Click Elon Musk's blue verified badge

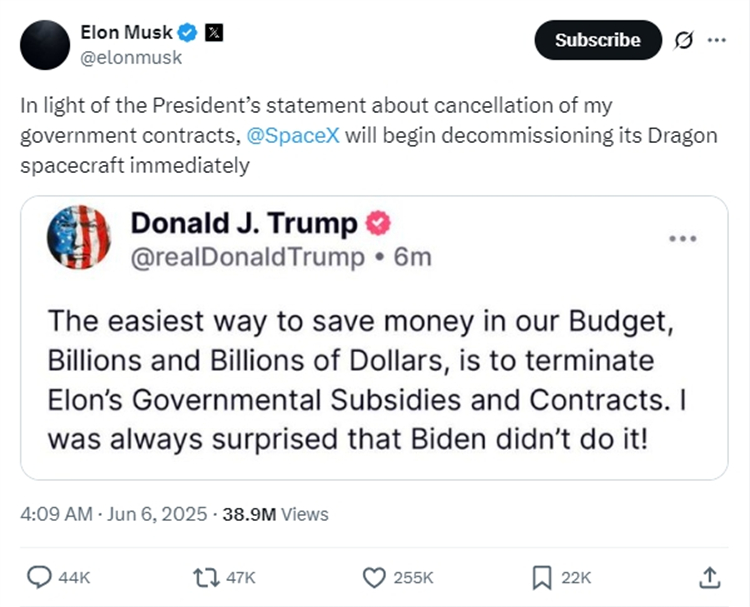[x=187, y=32]
